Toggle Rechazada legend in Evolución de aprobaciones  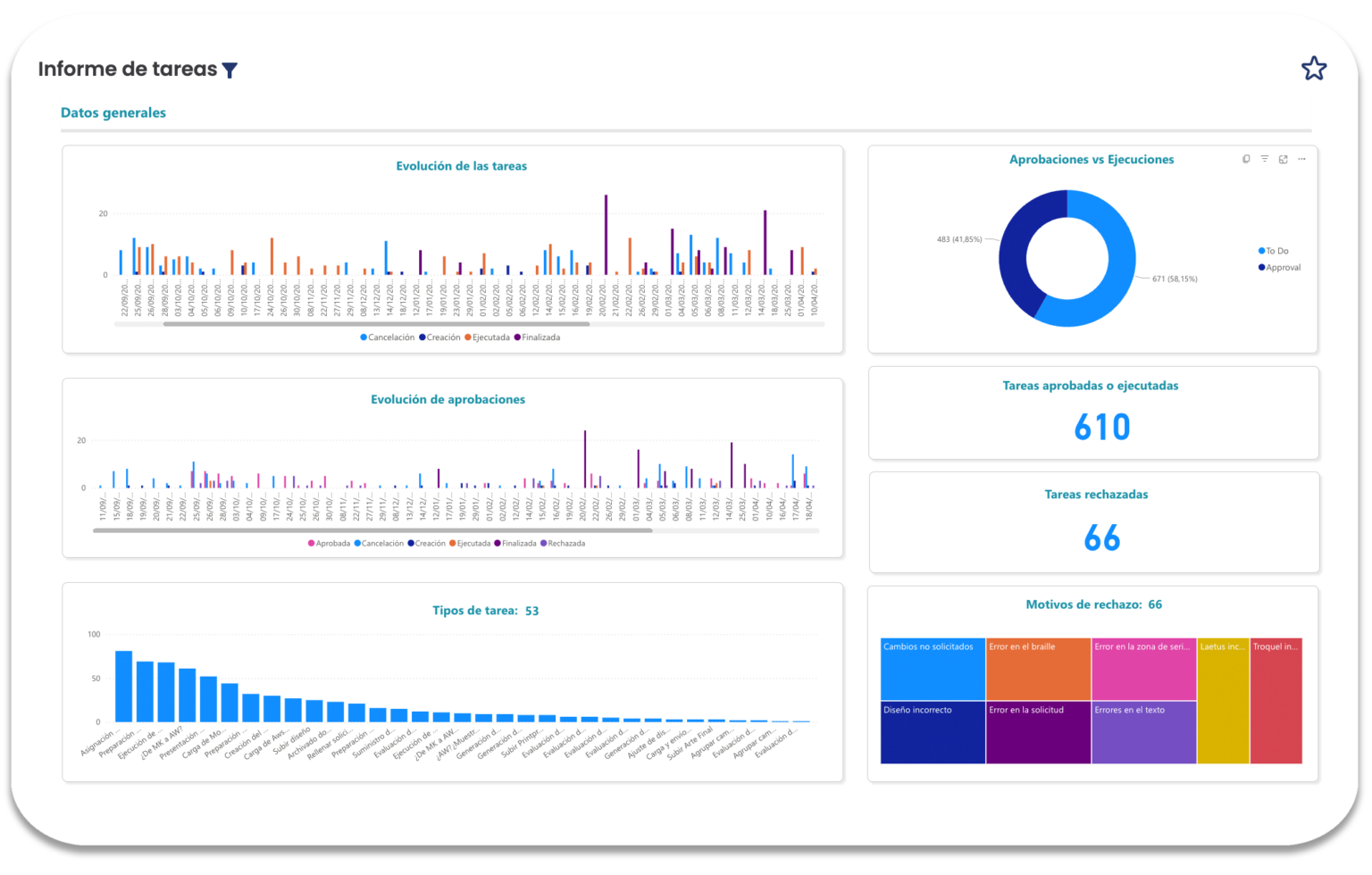tap(565, 543)
